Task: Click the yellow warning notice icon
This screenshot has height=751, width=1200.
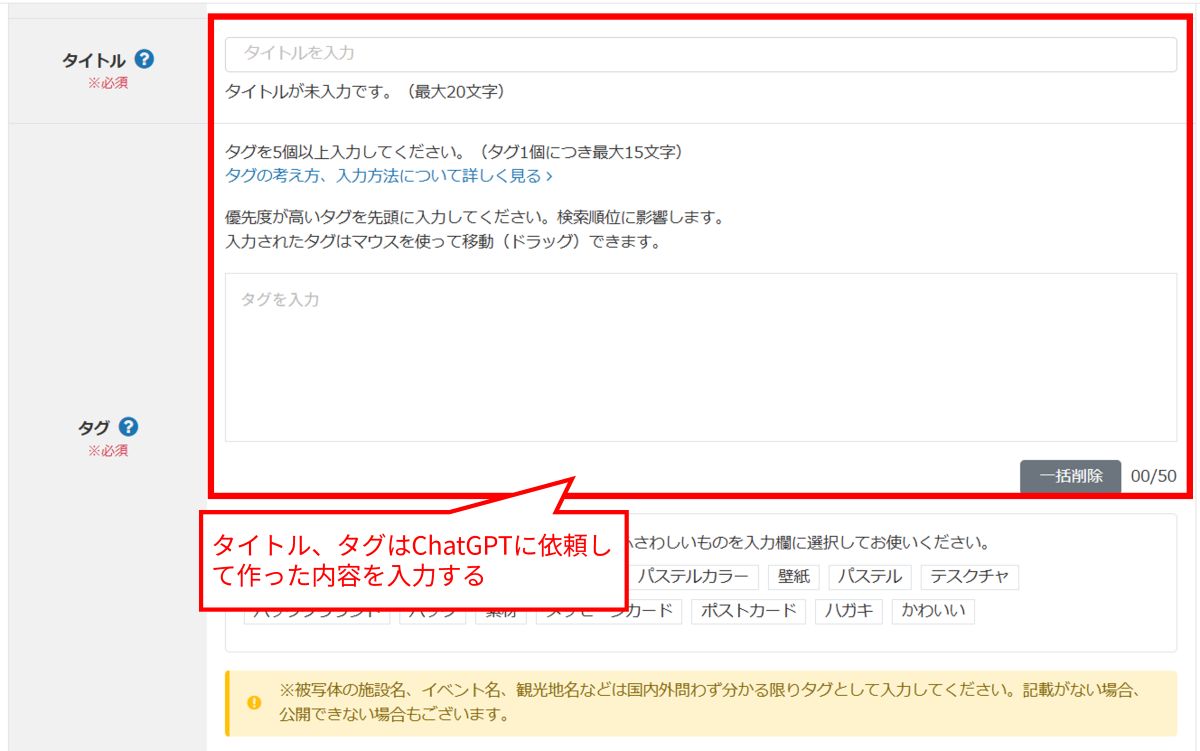Action: click(254, 703)
